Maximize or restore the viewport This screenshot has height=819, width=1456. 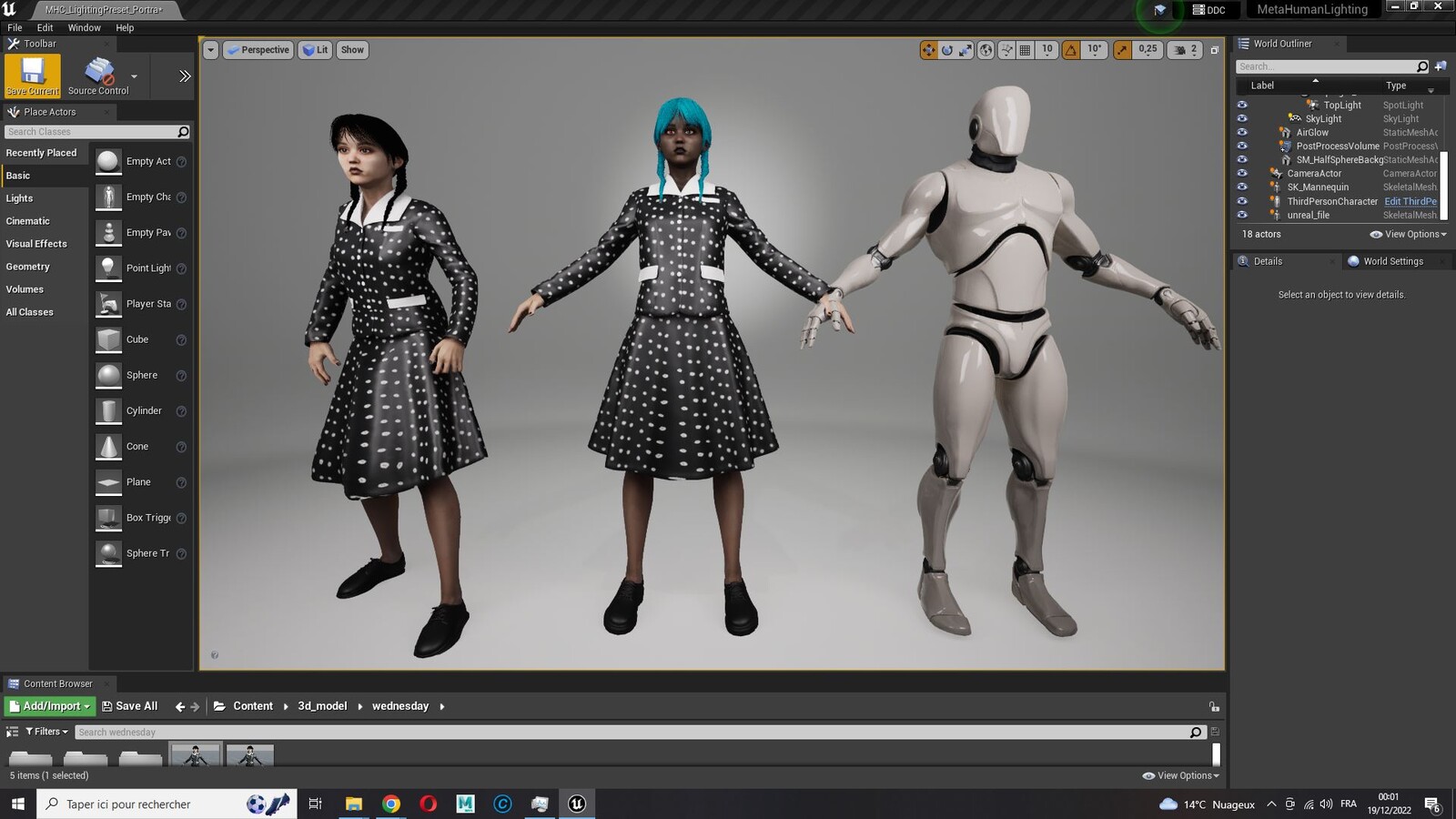coord(1214,50)
